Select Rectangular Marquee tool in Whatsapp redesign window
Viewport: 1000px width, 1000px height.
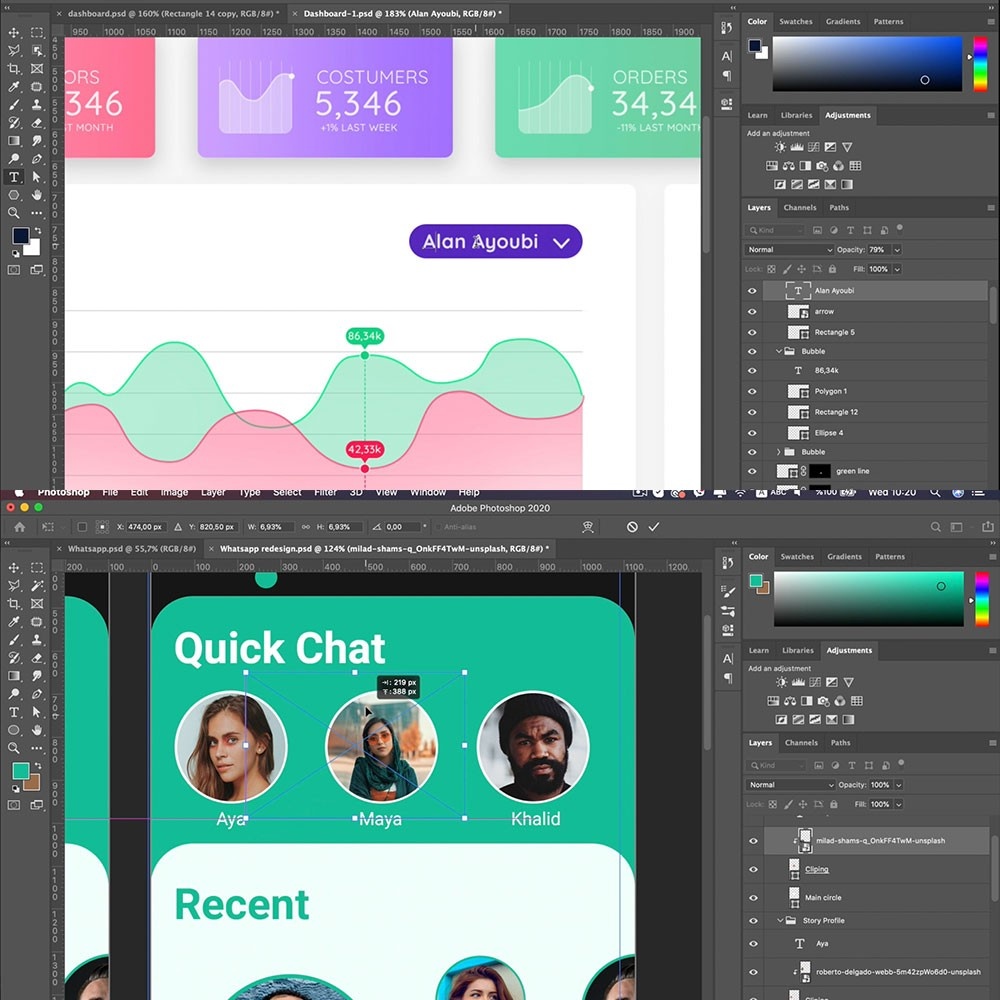pos(37,568)
